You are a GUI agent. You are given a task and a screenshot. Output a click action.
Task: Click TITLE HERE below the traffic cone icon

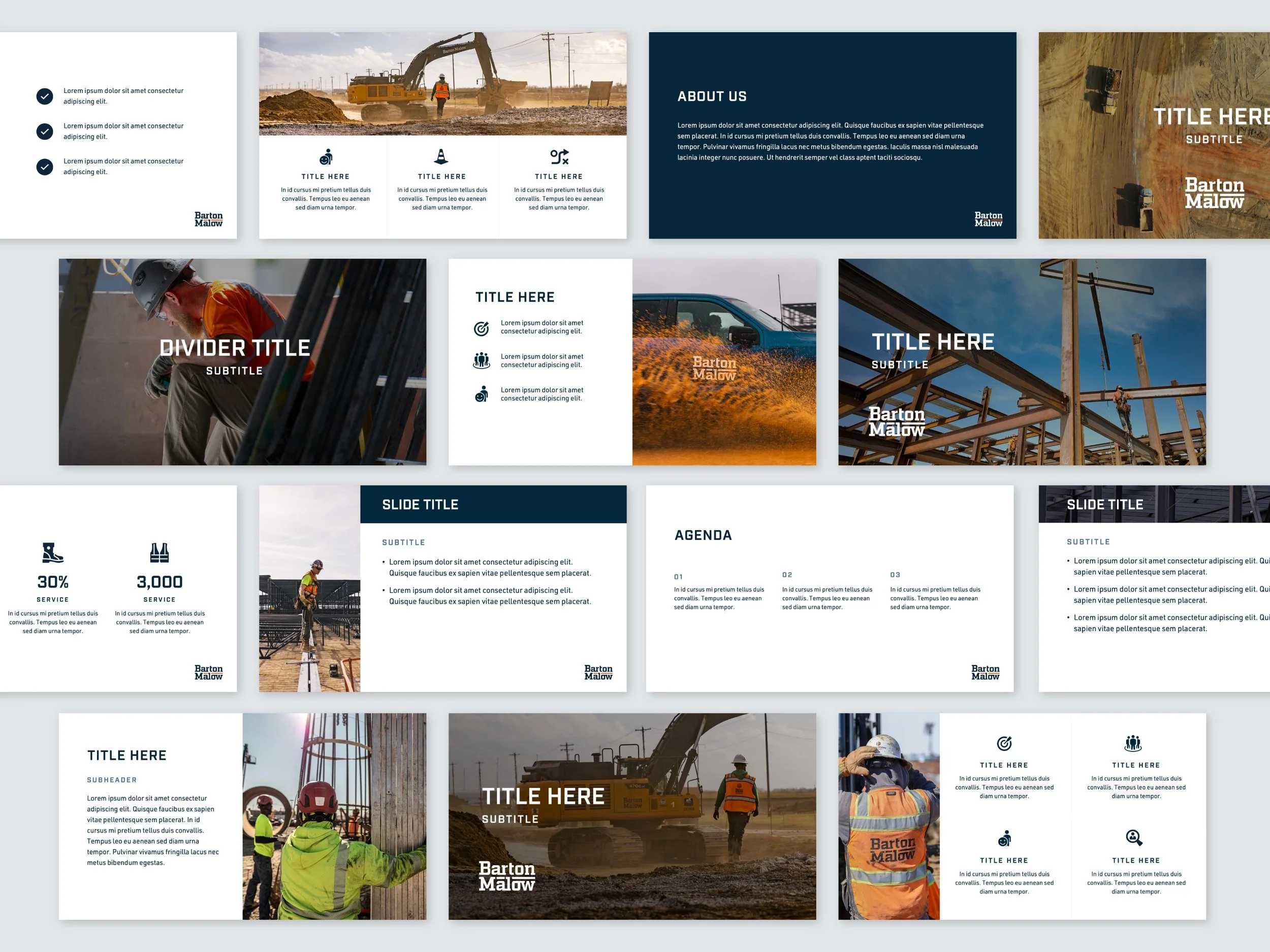442,177
